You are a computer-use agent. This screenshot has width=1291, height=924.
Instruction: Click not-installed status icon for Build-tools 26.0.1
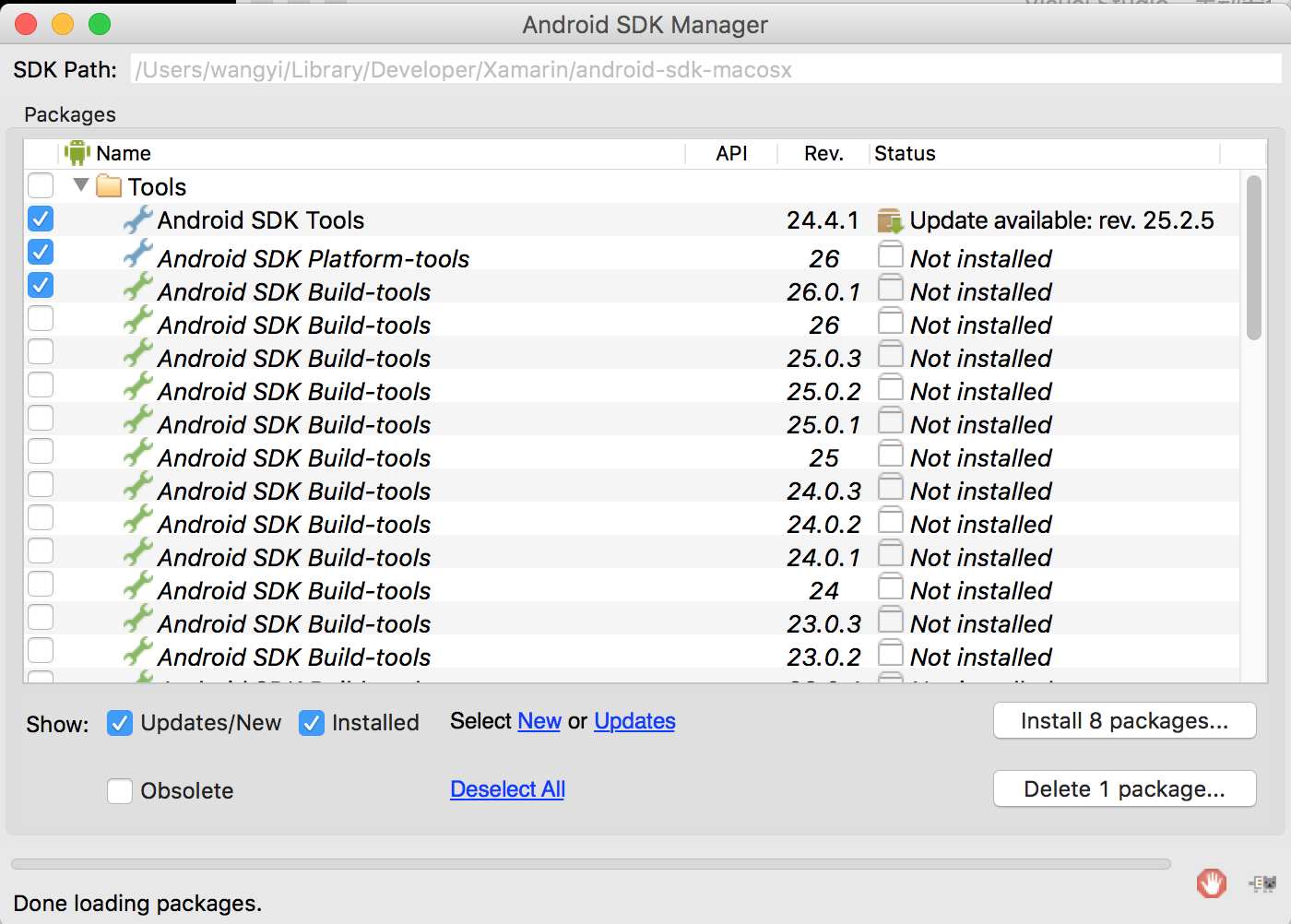891,288
